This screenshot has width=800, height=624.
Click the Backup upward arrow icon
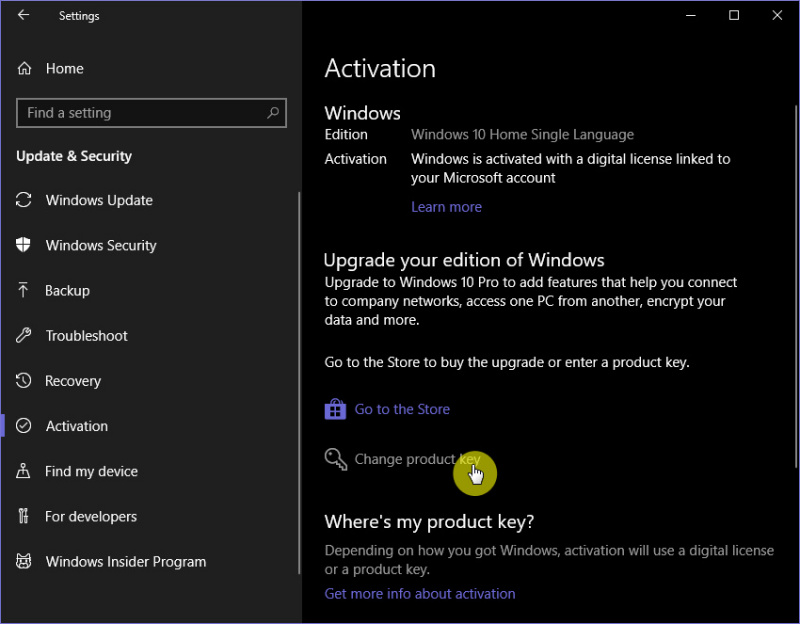click(x=23, y=290)
